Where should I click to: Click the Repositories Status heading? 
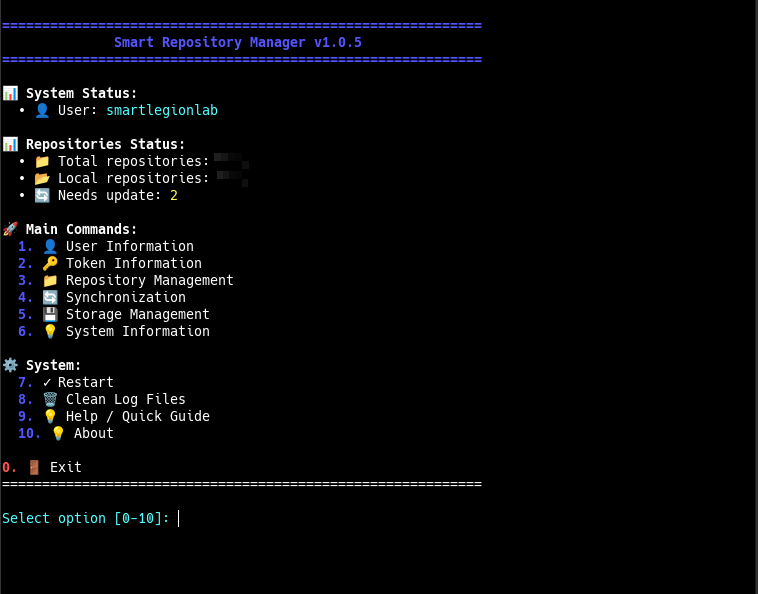pyautogui.click(x=105, y=144)
